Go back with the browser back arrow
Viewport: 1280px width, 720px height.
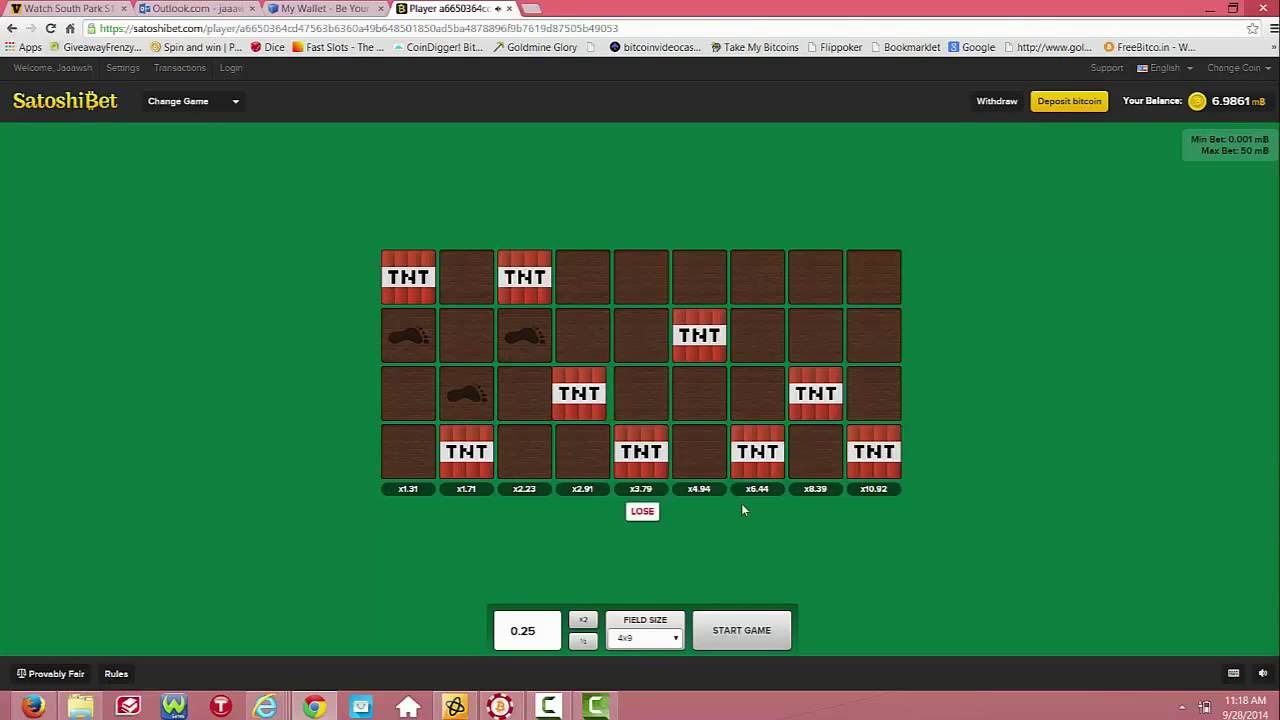click(x=12, y=28)
